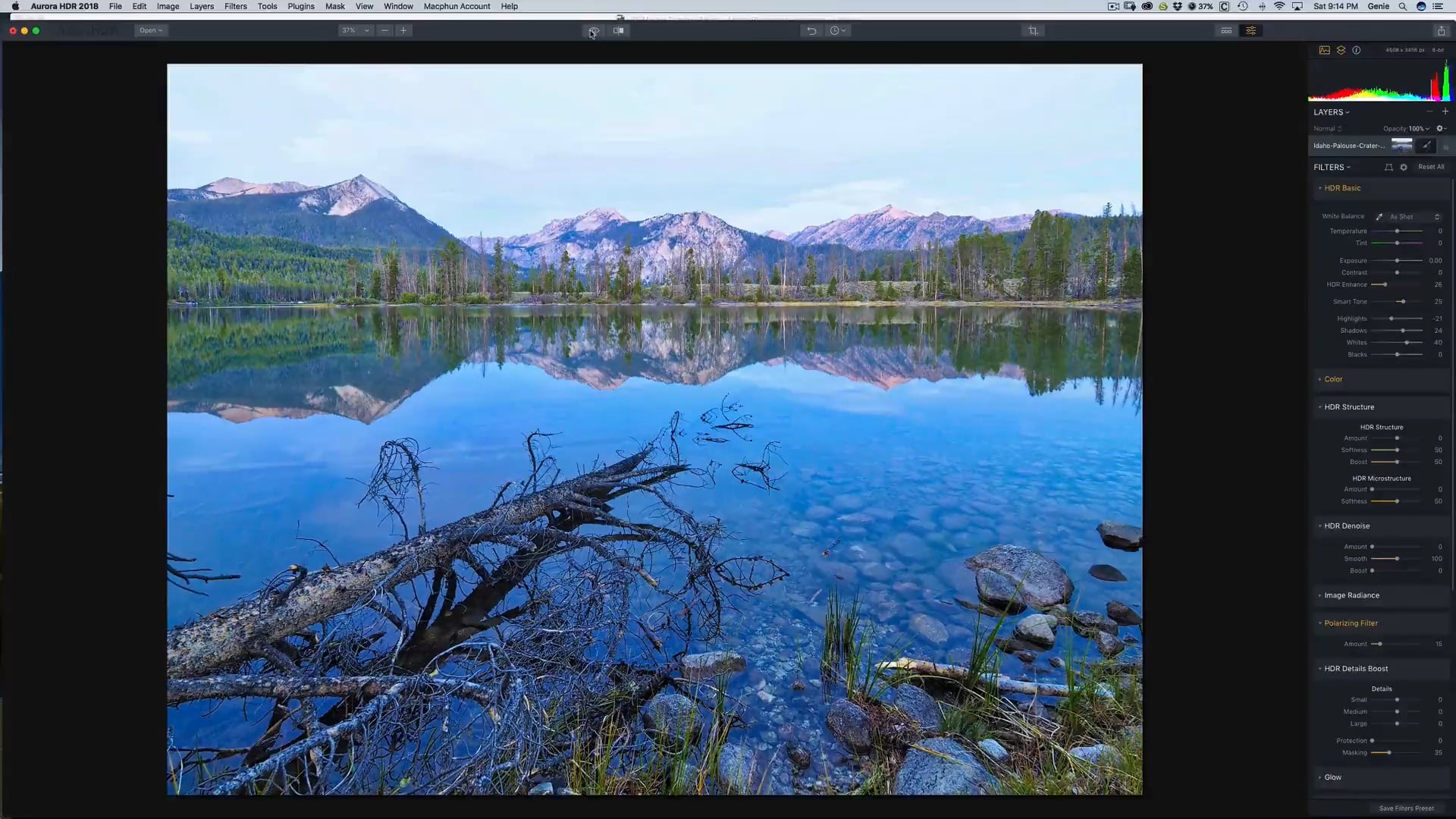The image size is (1456, 819).
Task: Open the zoom level 37% dropdown
Action: (354, 30)
